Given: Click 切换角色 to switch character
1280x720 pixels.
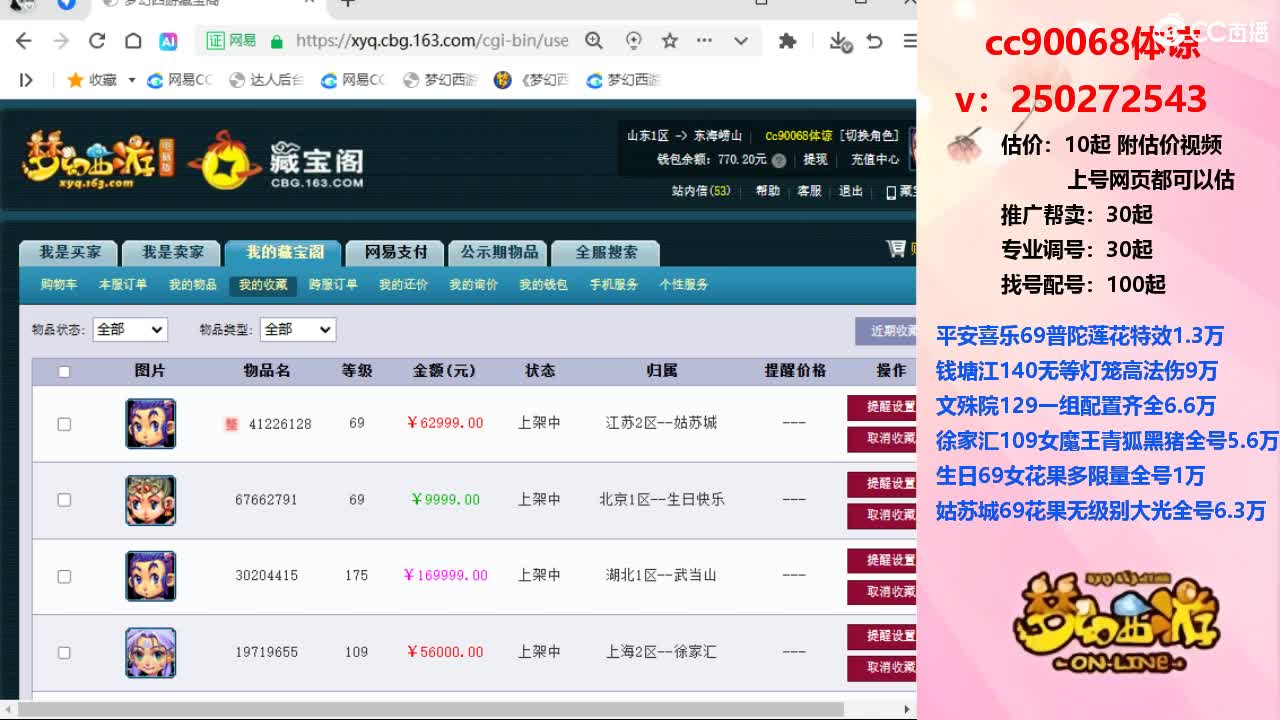Looking at the screenshot, I should 869,136.
